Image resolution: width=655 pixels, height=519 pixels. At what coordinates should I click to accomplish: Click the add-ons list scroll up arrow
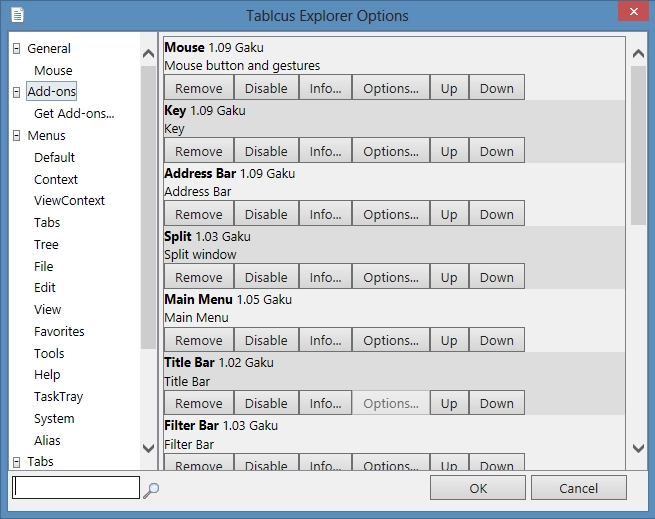(638, 53)
